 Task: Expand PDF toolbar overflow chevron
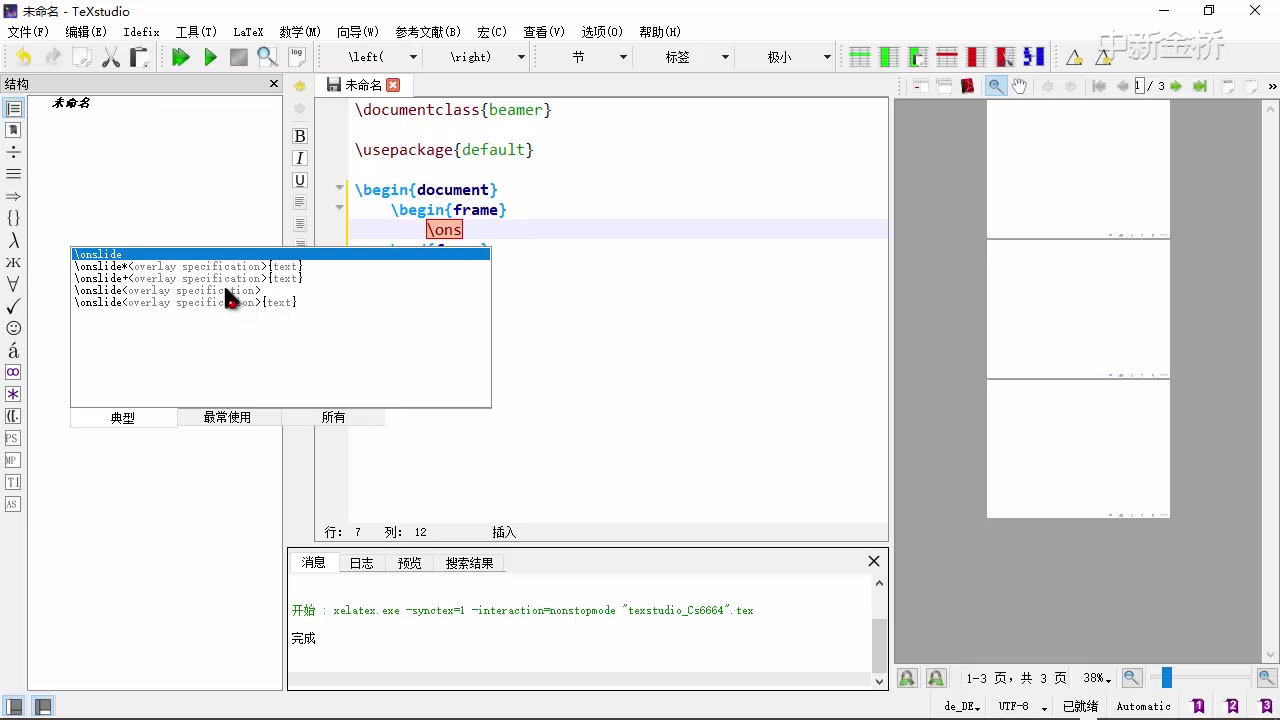pyautogui.click(x=1272, y=86)
